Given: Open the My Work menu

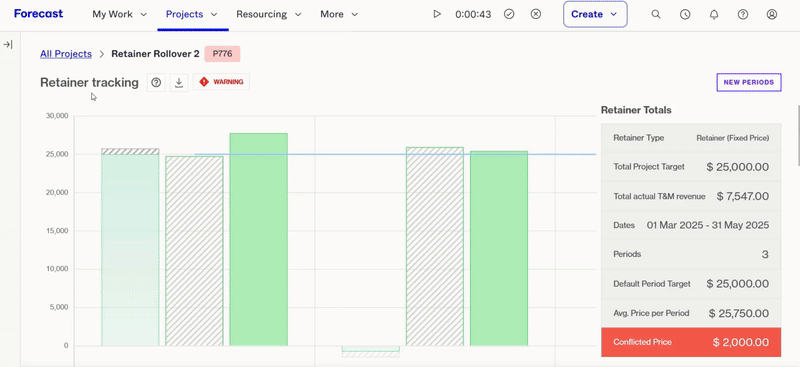Looking at the screenshot, I should coord(119,14).
